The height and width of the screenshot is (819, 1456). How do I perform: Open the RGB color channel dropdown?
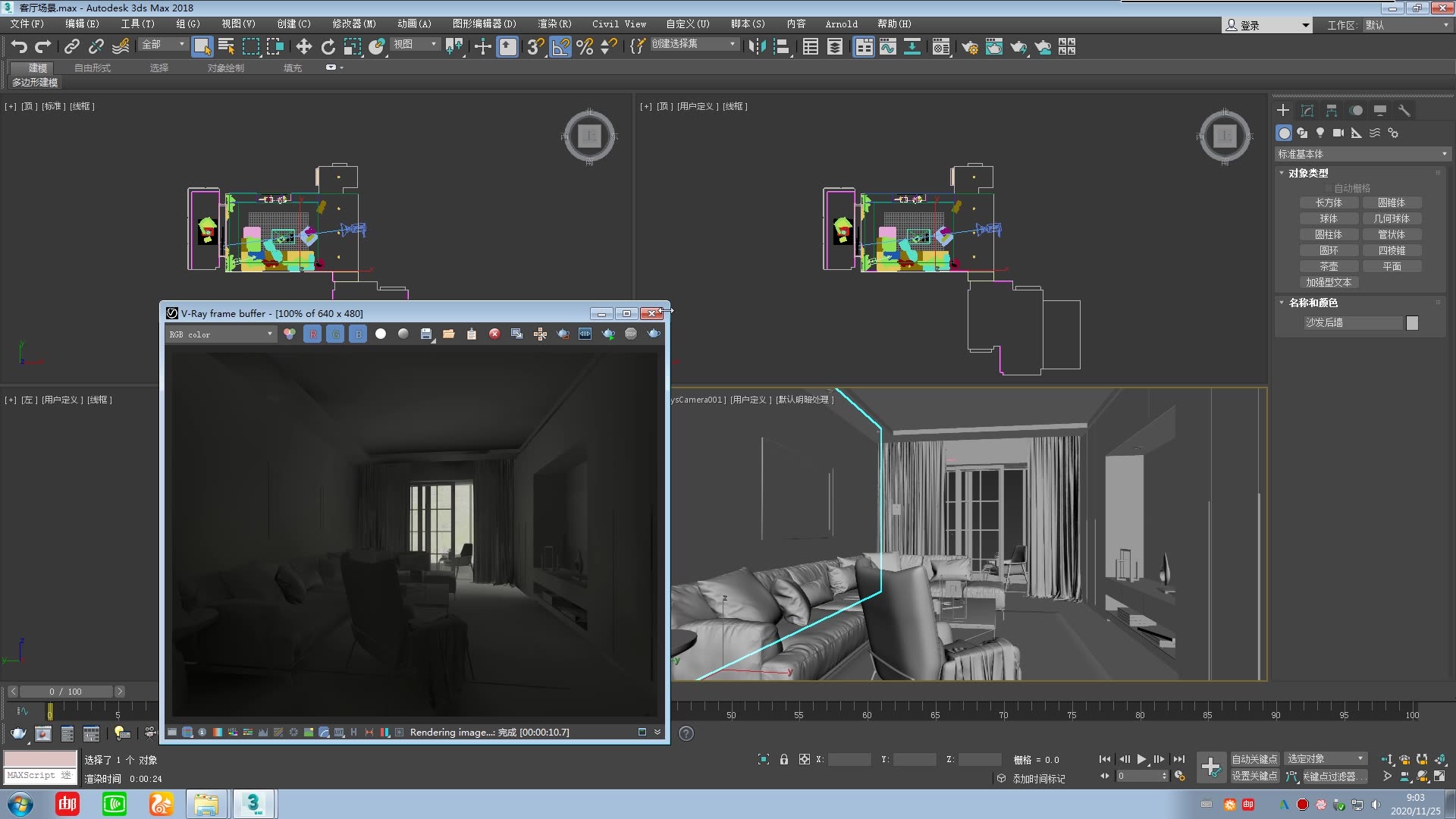(221, 334)
